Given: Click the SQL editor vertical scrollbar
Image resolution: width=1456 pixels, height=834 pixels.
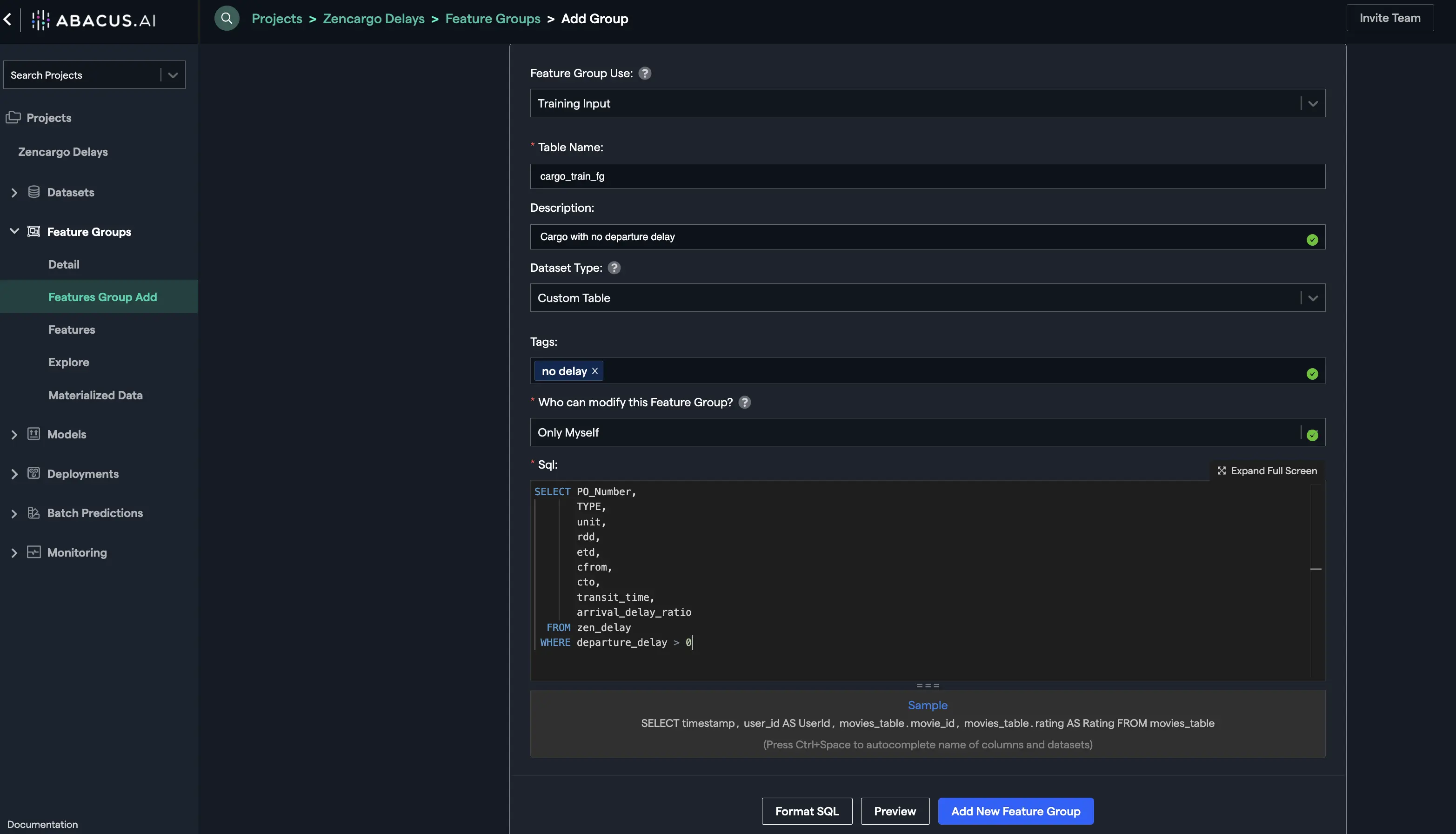Looking at the screenshot, I should click(1316, 581).
